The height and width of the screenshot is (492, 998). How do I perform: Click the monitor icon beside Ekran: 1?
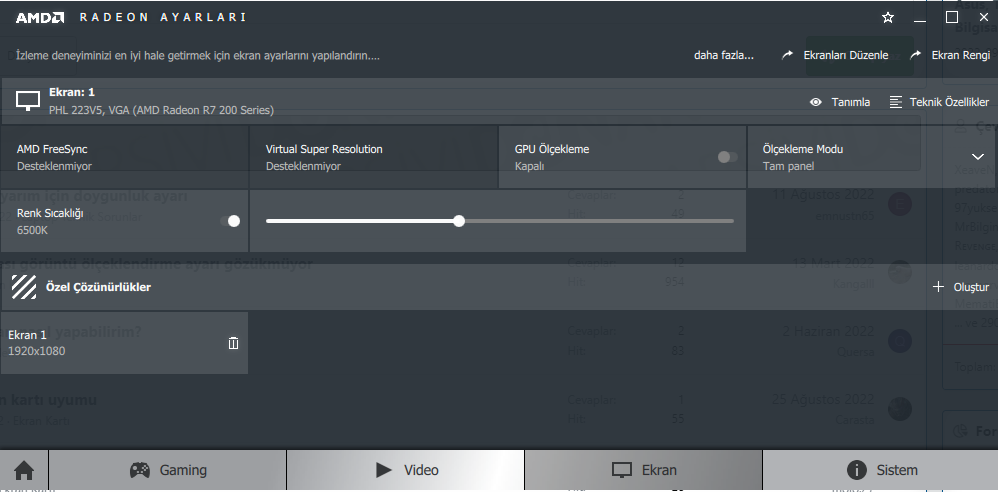[x=28, y=101]
